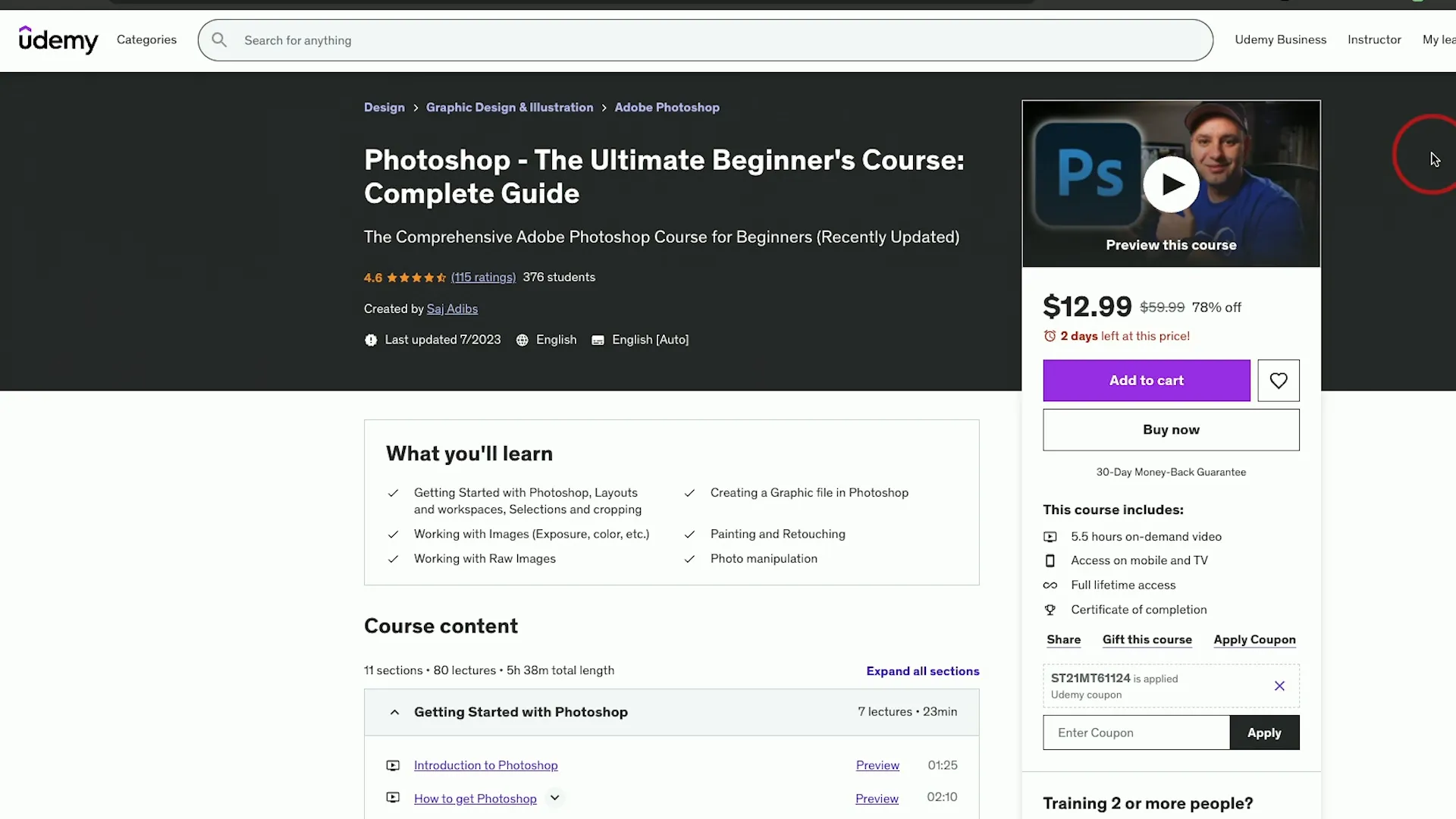Screen dimensions: 1456x819
Task: Click the 4.6 rating number
Action: (373, 278)
